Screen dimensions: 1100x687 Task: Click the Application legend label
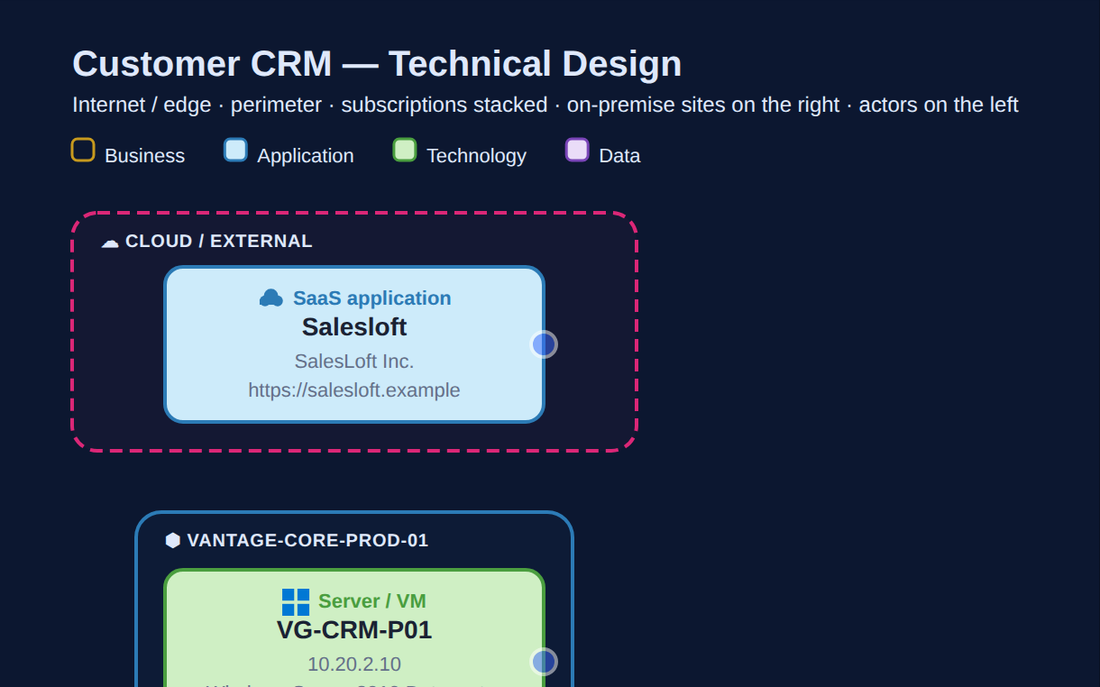pos(305,156)
